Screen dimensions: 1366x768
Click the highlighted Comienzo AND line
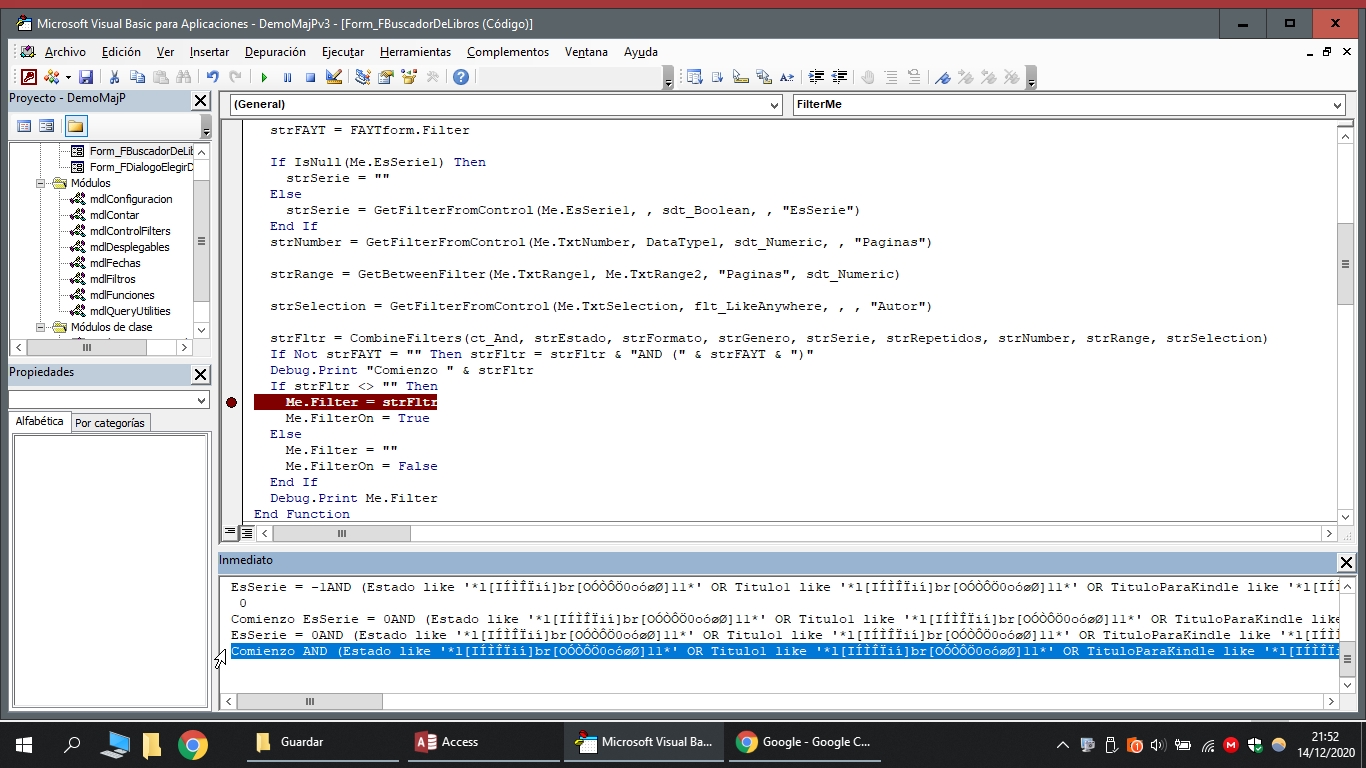coord(784,651)
